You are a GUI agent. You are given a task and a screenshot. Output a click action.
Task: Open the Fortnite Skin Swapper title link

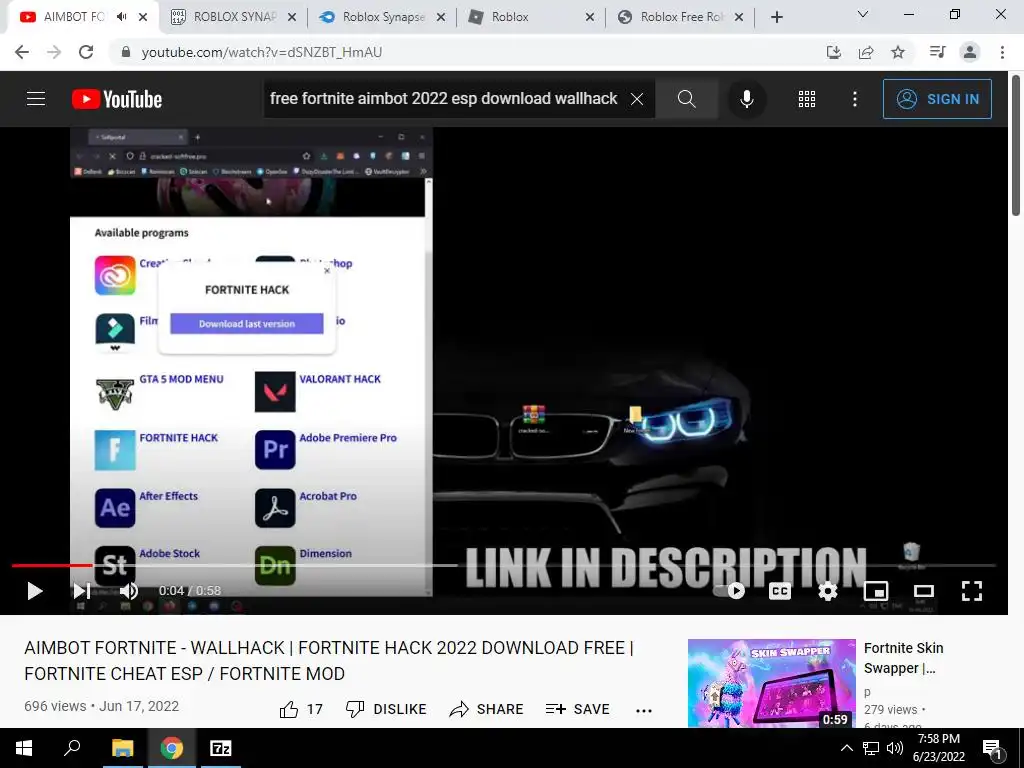903,658
